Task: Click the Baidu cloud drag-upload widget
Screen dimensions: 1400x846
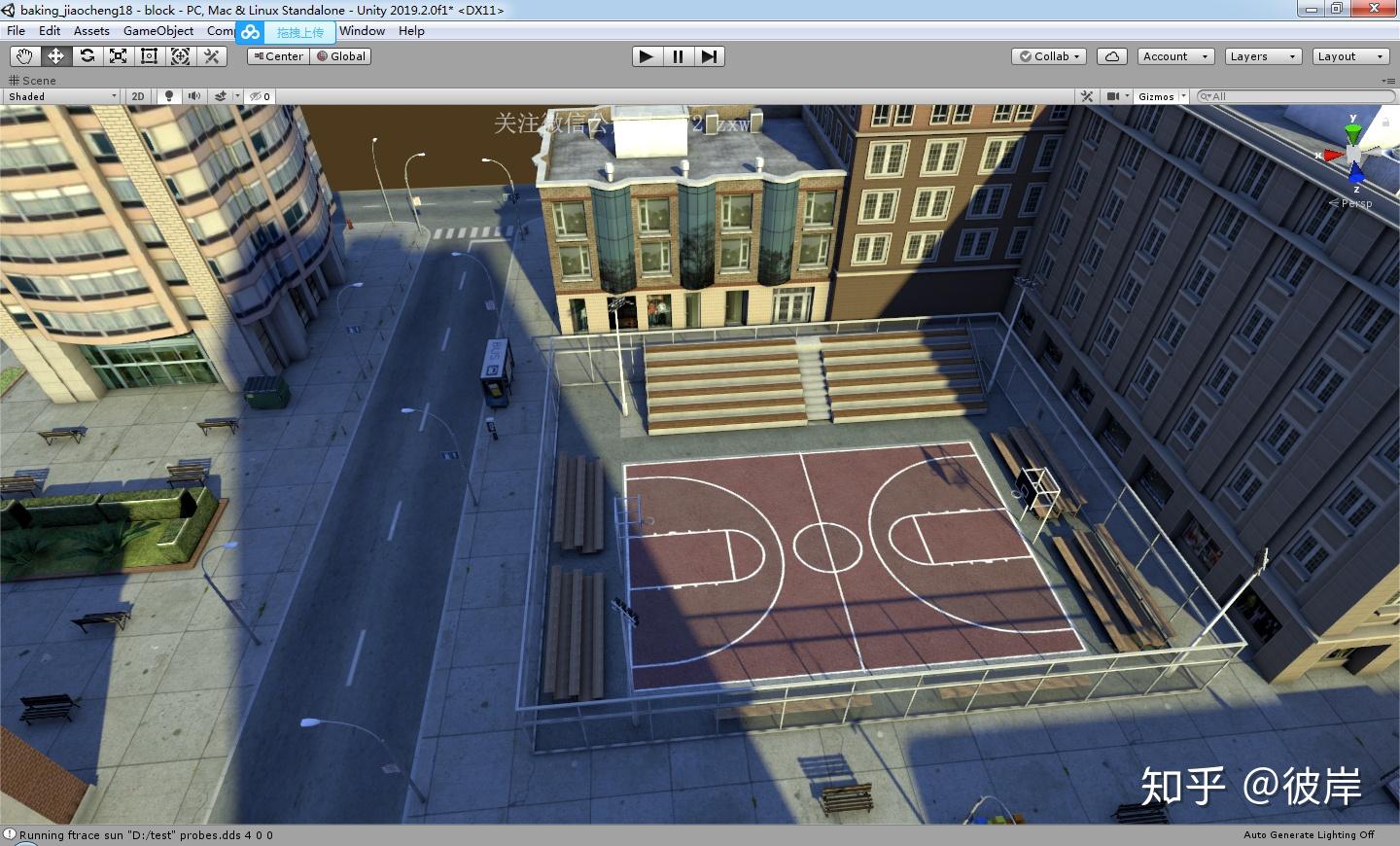Action: click(286, 32)
